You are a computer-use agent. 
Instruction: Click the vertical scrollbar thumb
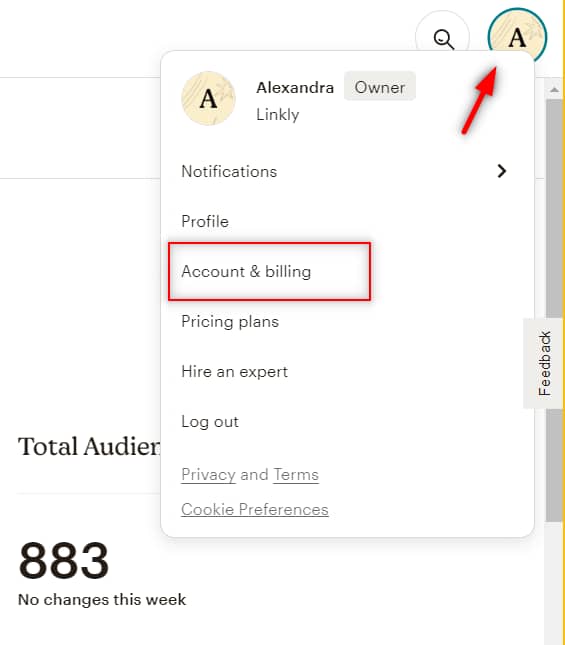coord(554,311)
